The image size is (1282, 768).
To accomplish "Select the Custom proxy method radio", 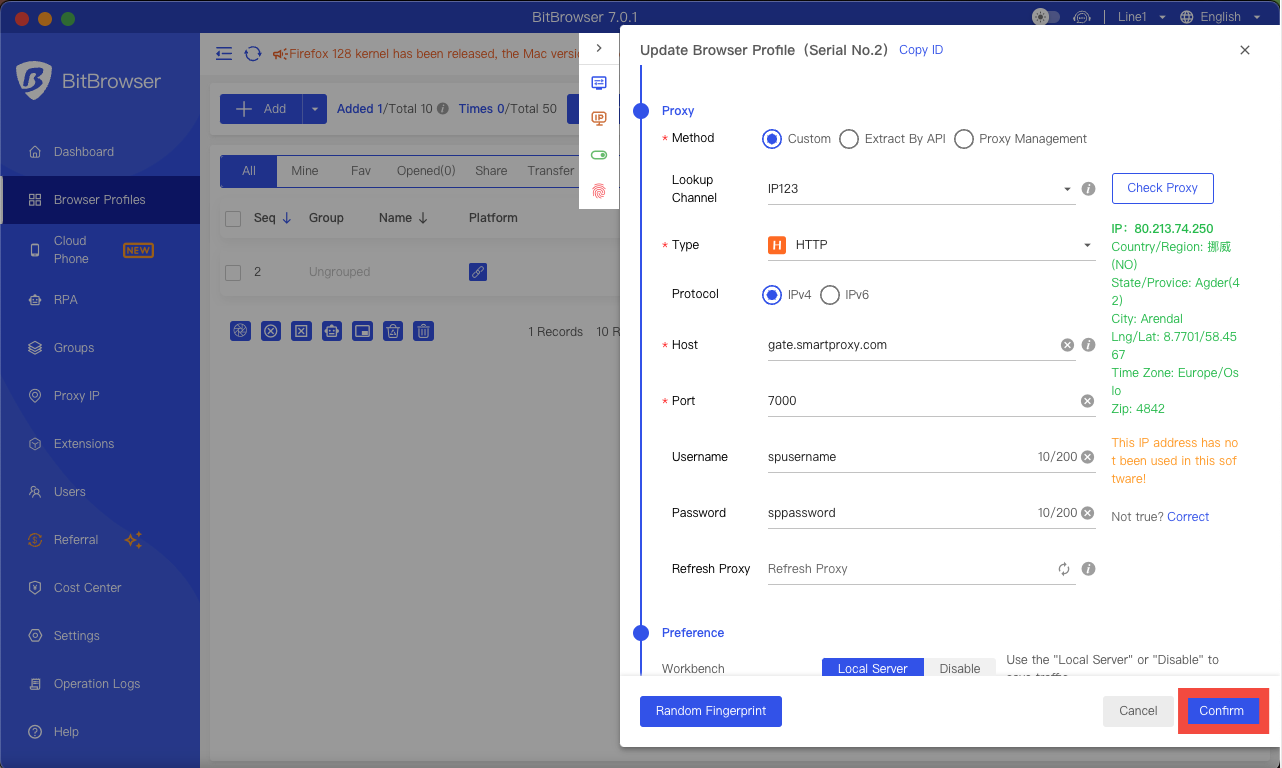I will coord(771,139).
